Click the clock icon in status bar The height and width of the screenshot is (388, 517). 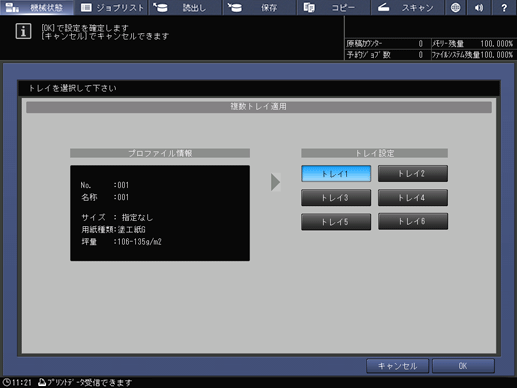pos(6,382)
